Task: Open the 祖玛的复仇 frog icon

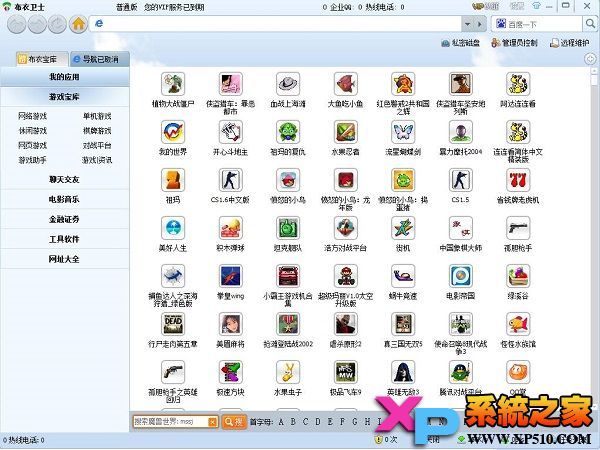Action: (288, 132)
